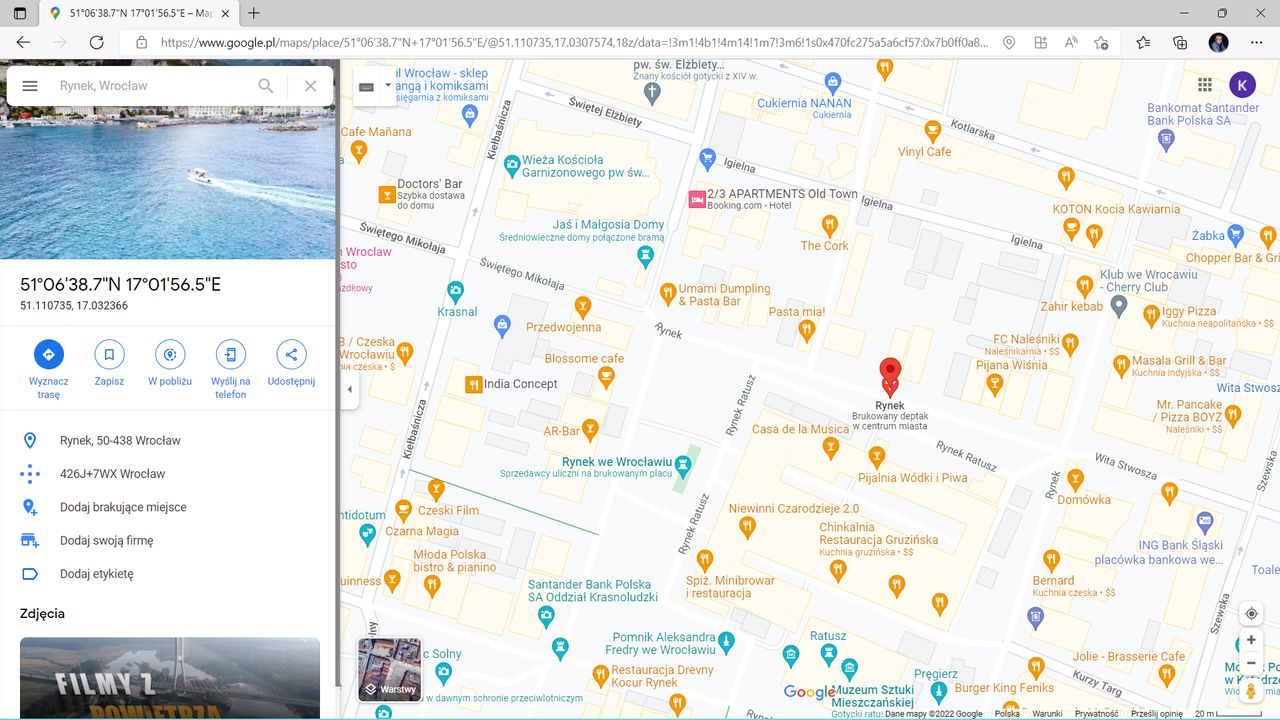Collapse the side panel with the arrow
This screenshot has height=720, width=1280.
coord(349,389)
